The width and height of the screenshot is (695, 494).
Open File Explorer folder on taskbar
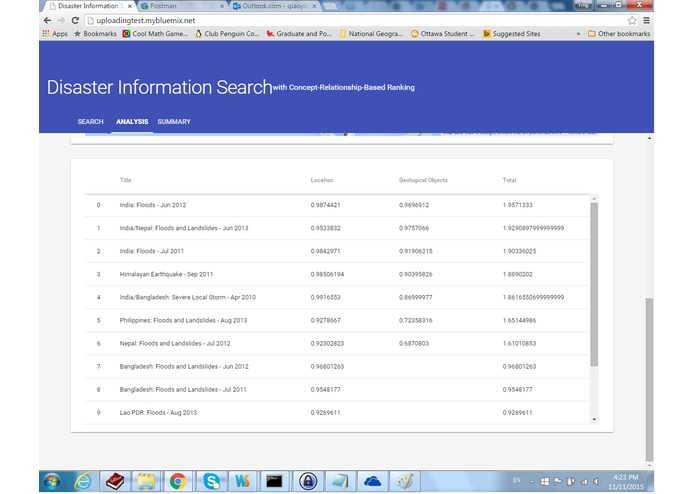146,481
